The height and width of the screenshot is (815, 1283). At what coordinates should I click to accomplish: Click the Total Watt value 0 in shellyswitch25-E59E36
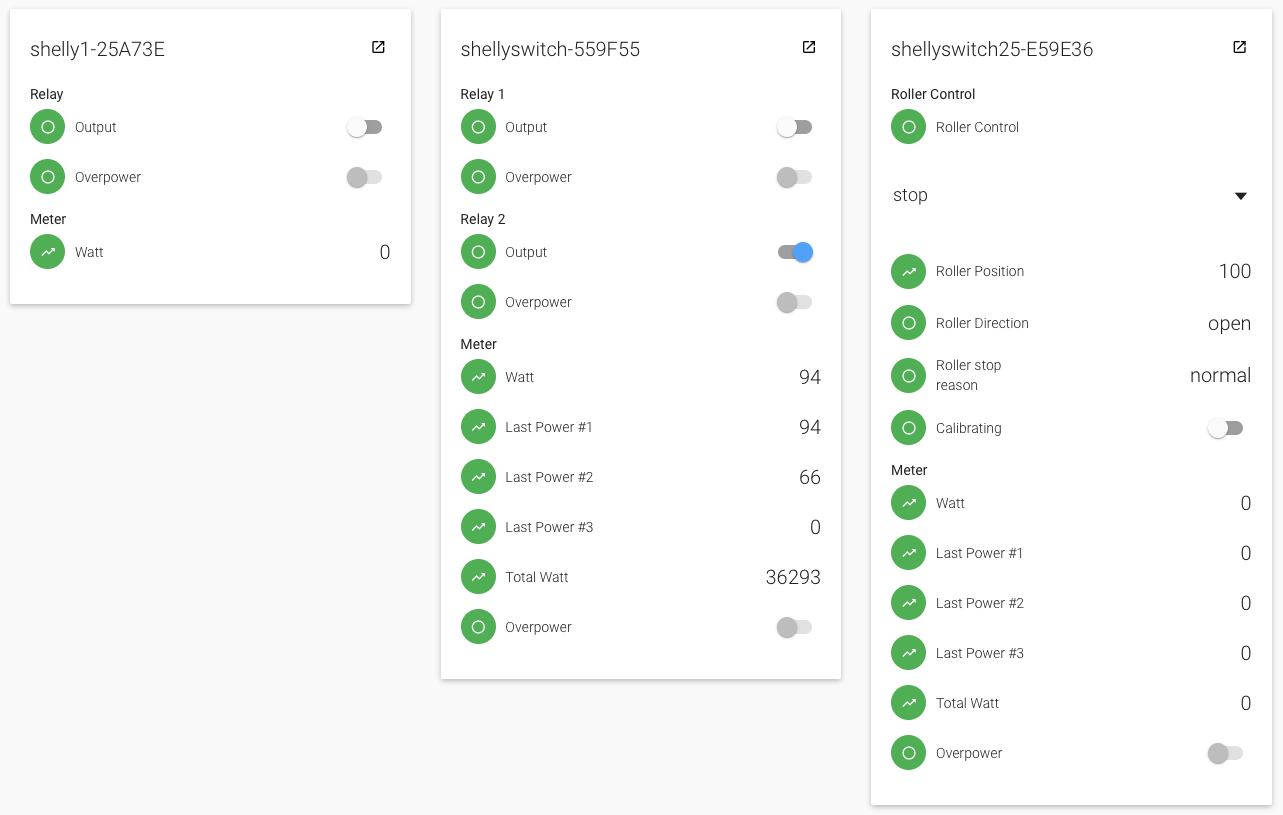(x=1246, y=703)
